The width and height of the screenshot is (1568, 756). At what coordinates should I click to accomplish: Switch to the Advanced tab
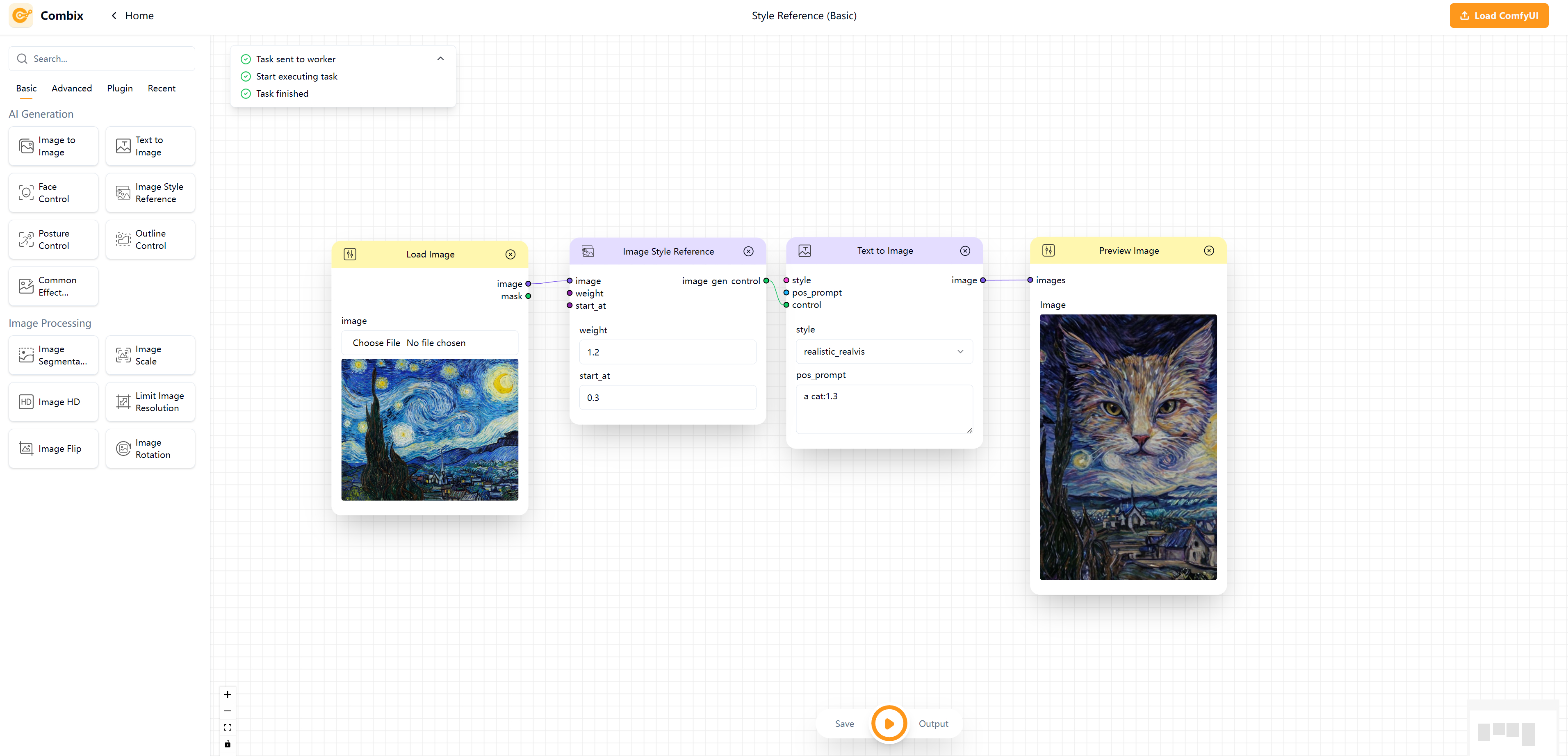72,88
